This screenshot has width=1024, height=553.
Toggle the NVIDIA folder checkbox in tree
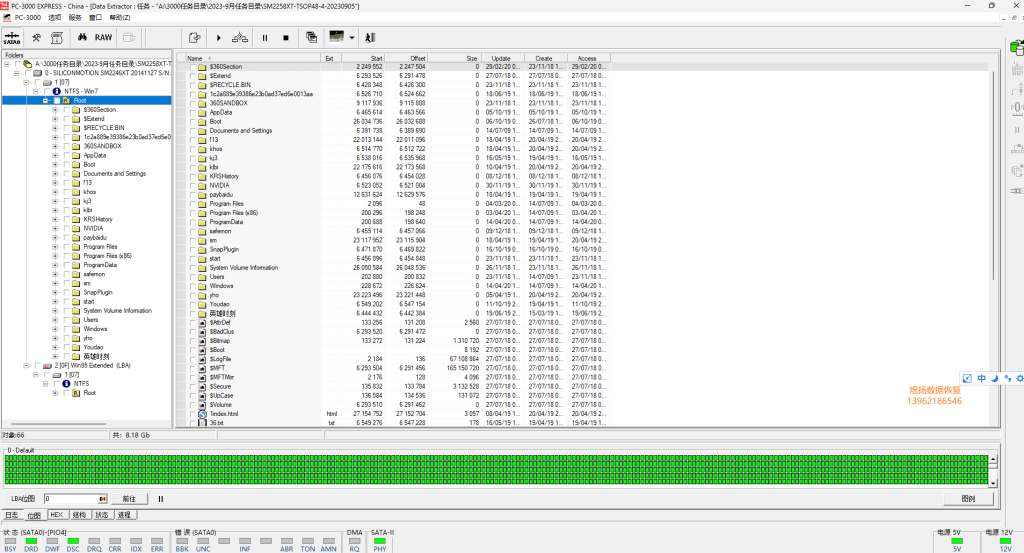pos(66,229)
